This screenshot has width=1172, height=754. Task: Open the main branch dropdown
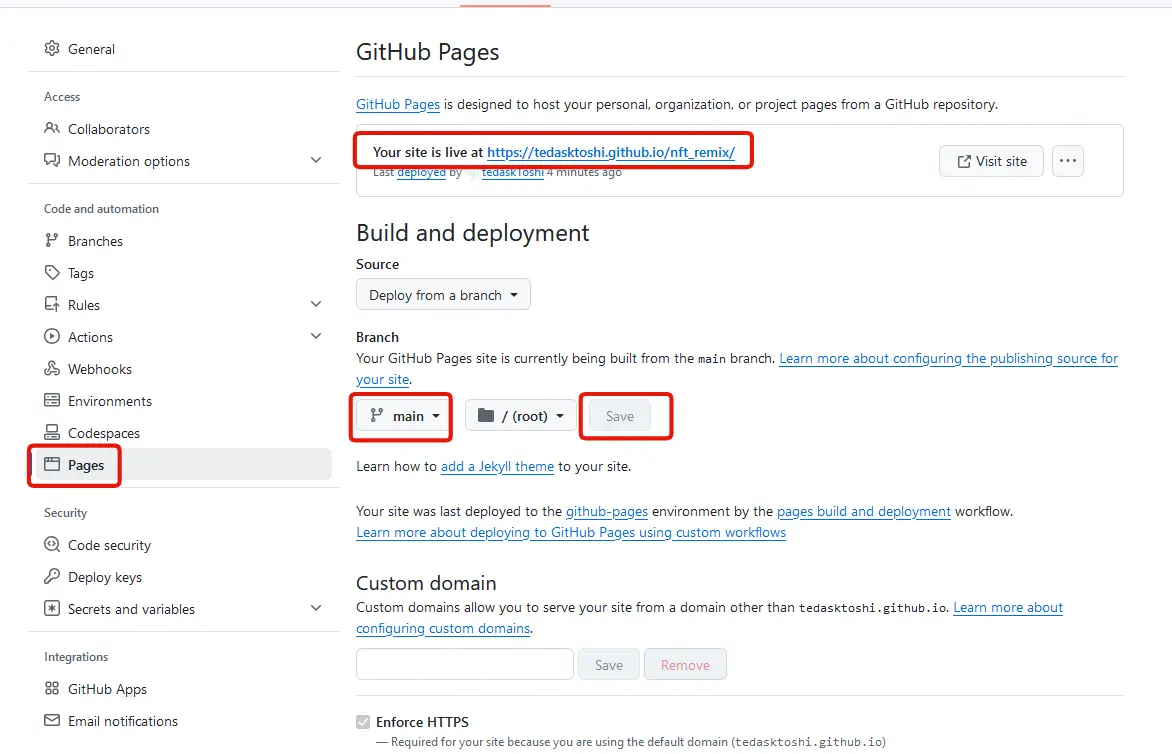(x=403, y=415)
